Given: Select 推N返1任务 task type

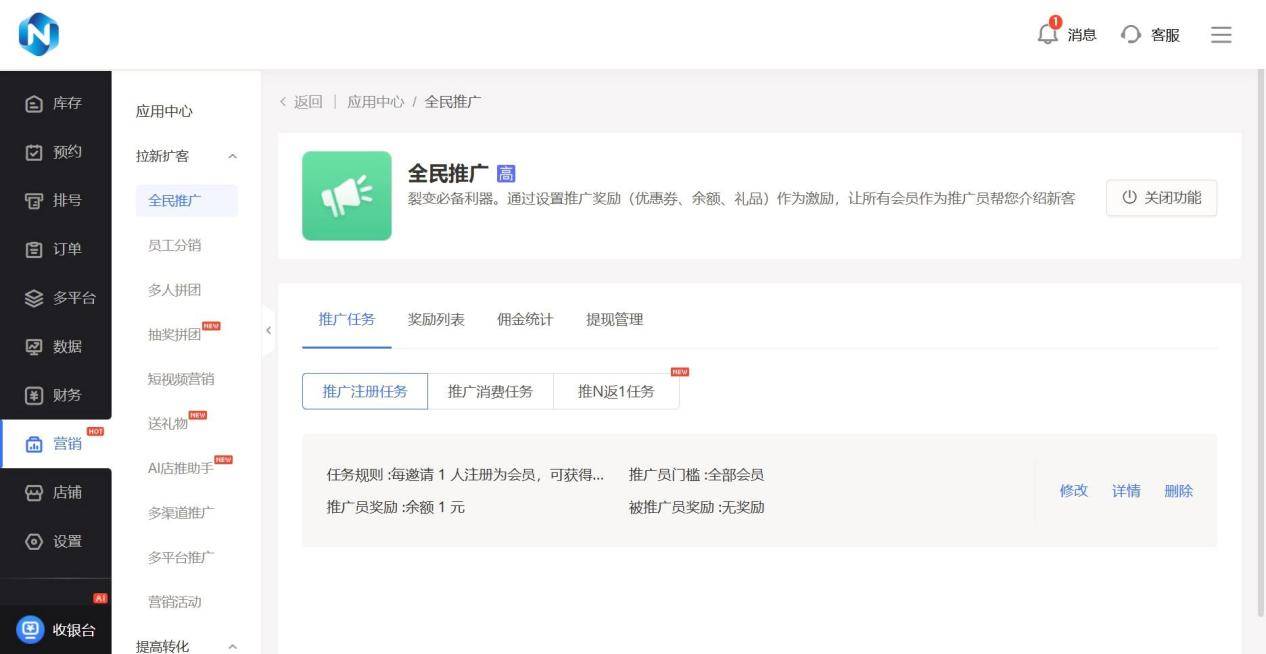Looking at the screenshot, I should pos(616,391).
